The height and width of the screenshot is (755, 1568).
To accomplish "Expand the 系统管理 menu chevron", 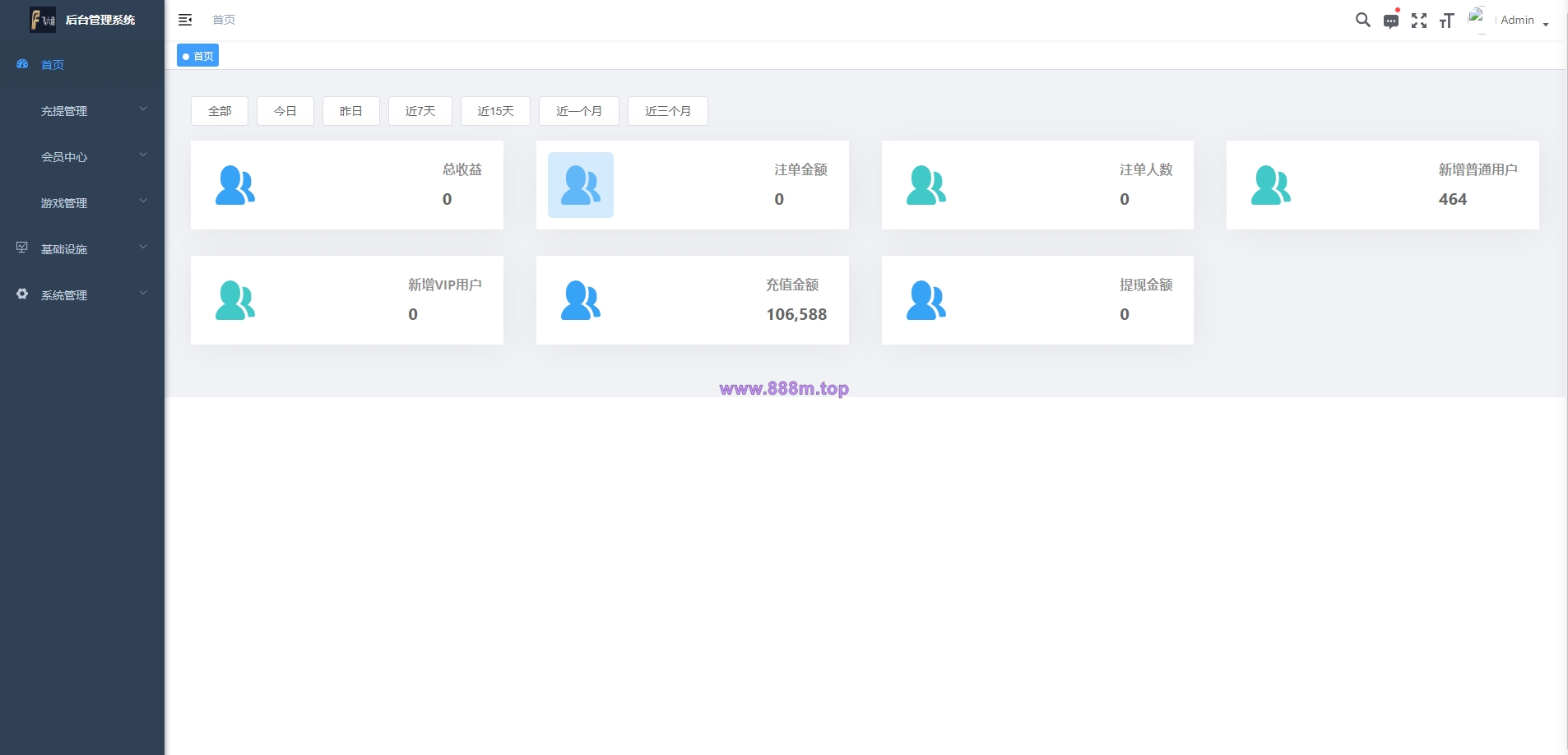I will point(143,293).
